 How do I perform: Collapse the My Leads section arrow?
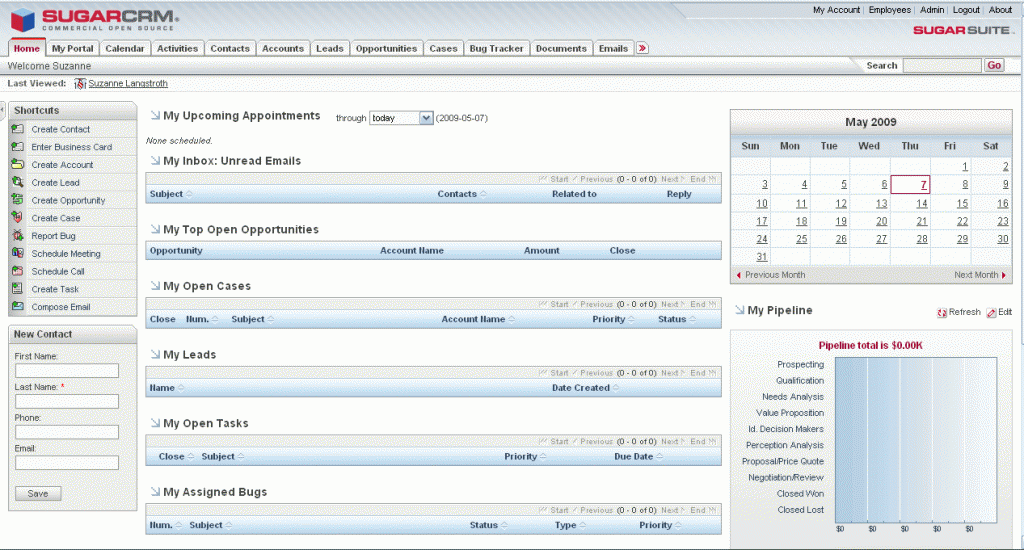155,354
